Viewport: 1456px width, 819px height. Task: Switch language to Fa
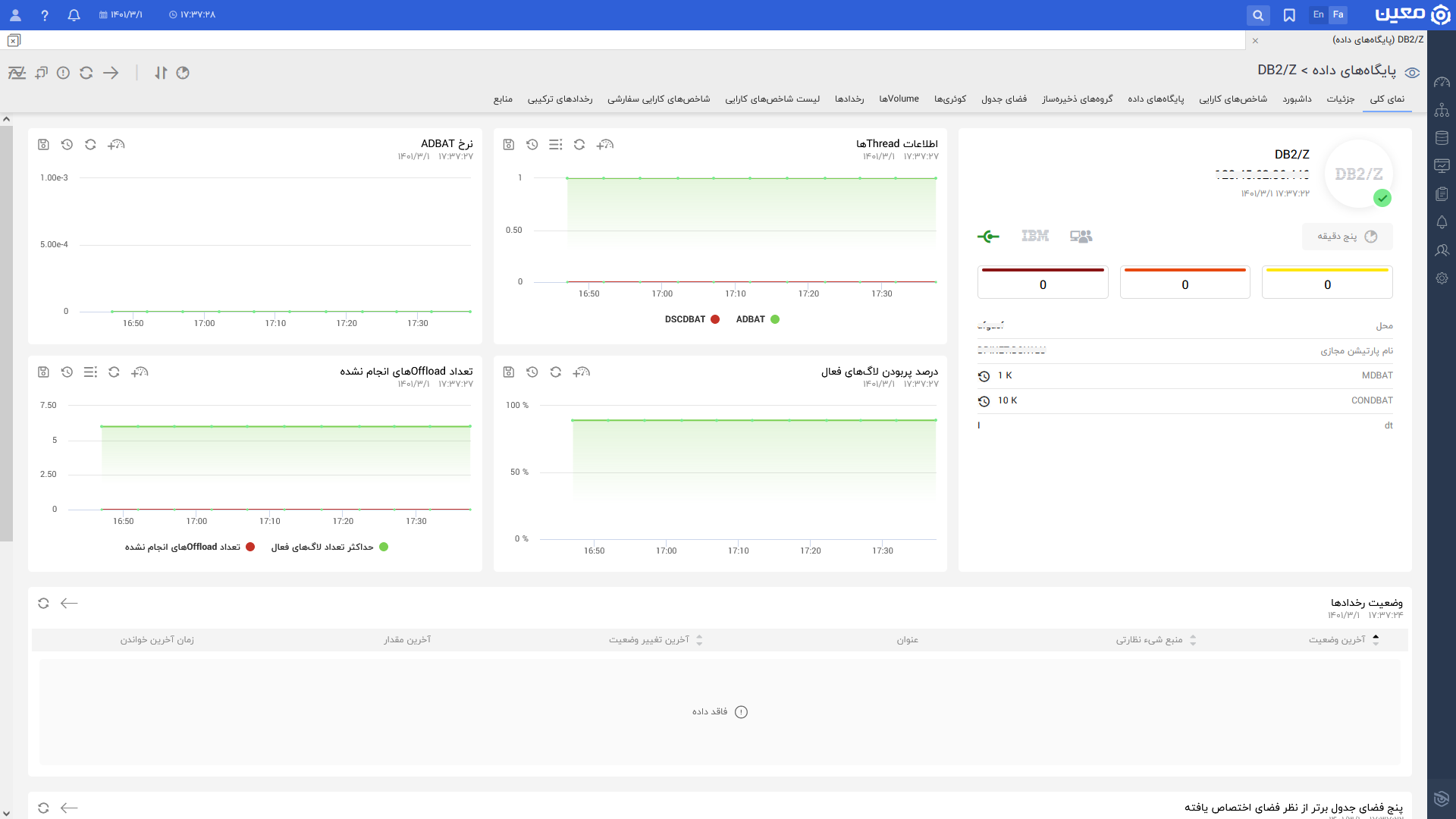[1338, 14]
